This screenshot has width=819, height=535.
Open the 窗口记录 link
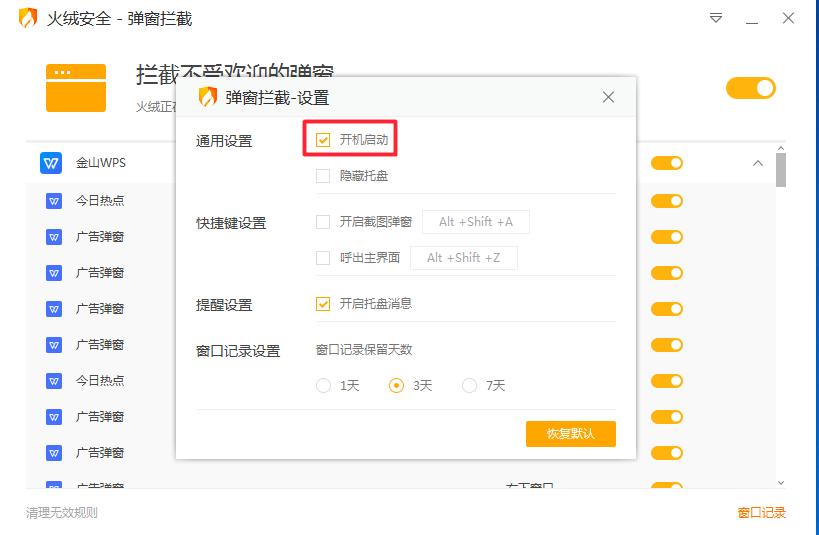tap(762, 513)
